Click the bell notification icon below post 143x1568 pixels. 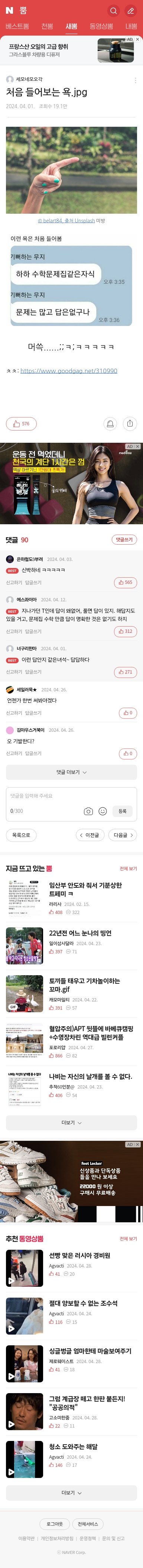(110, 423)
